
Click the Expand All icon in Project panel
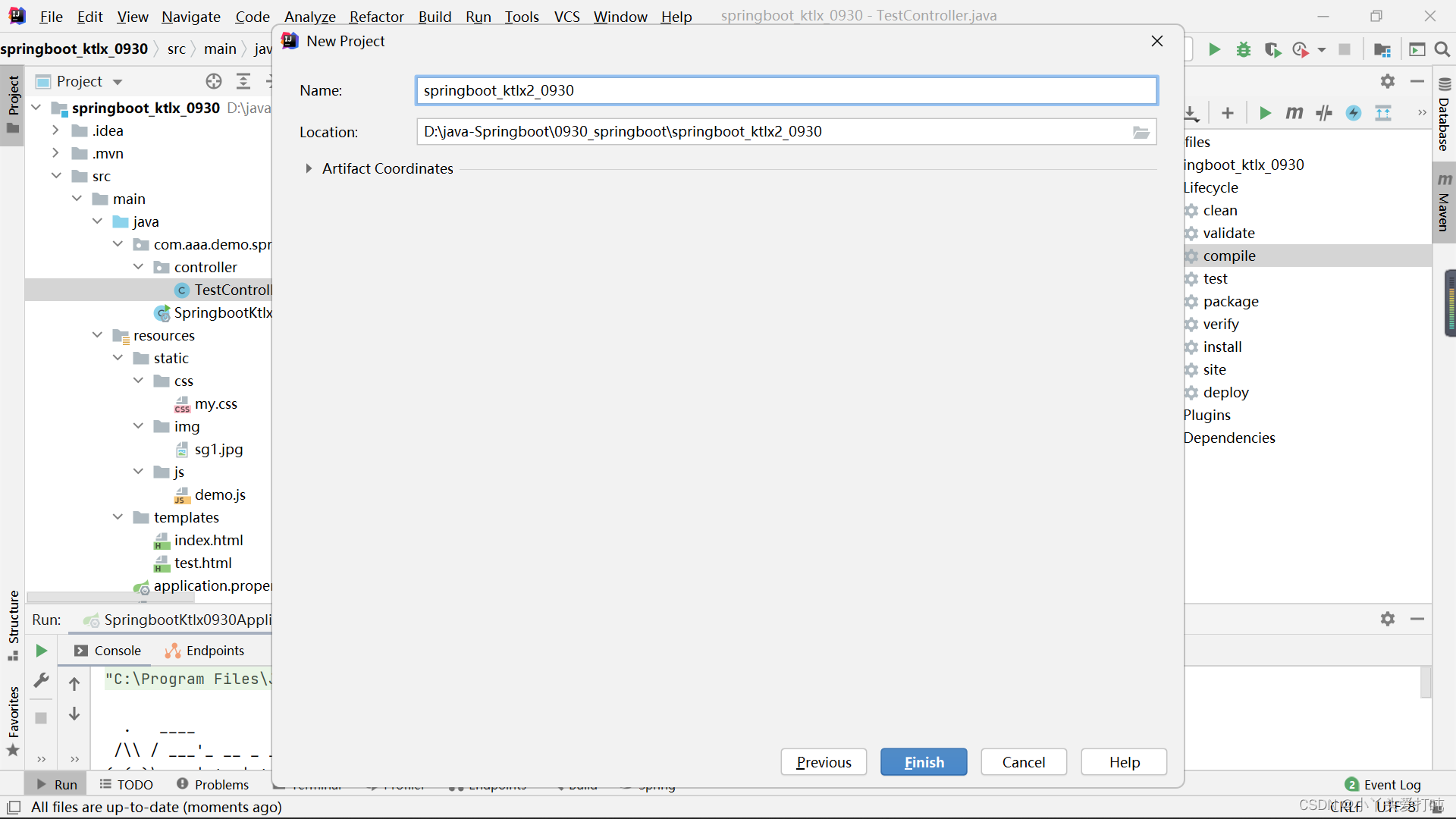point(243,81)
